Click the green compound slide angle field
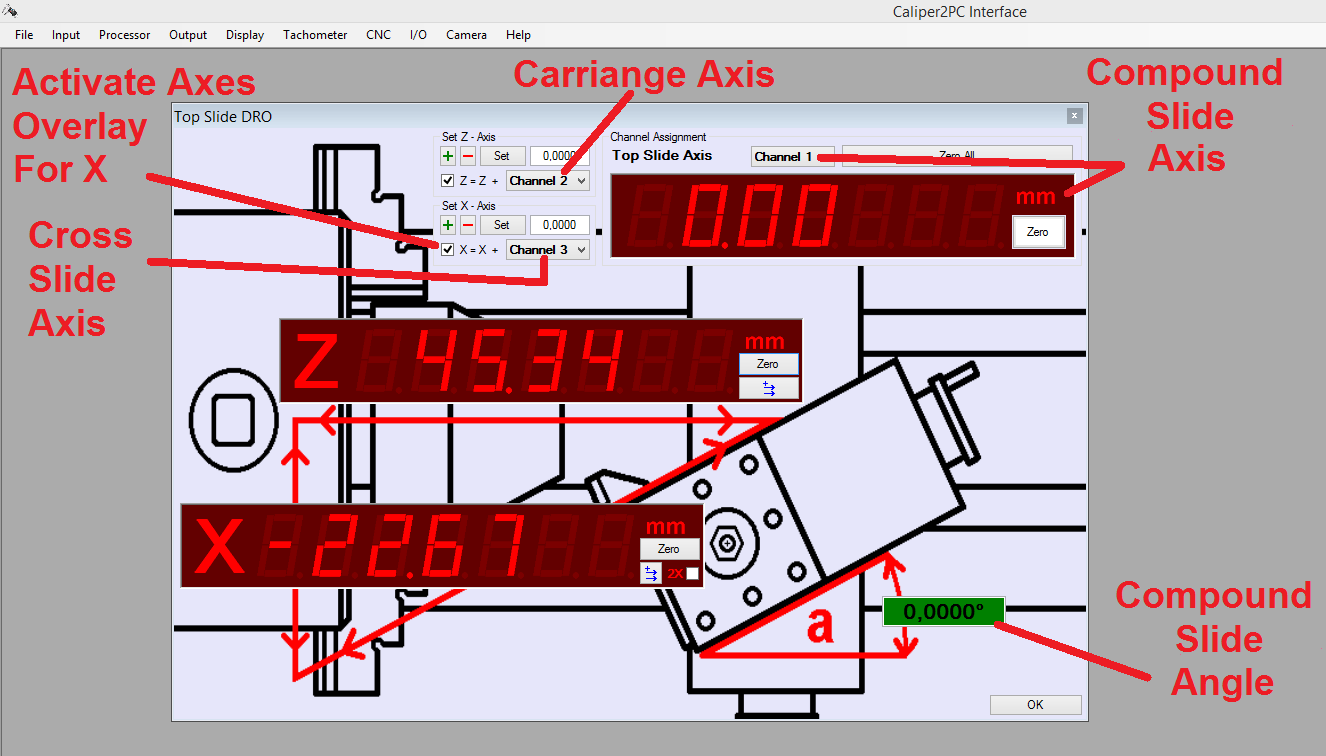The image size is (1326, 756). tap(943, 611)
